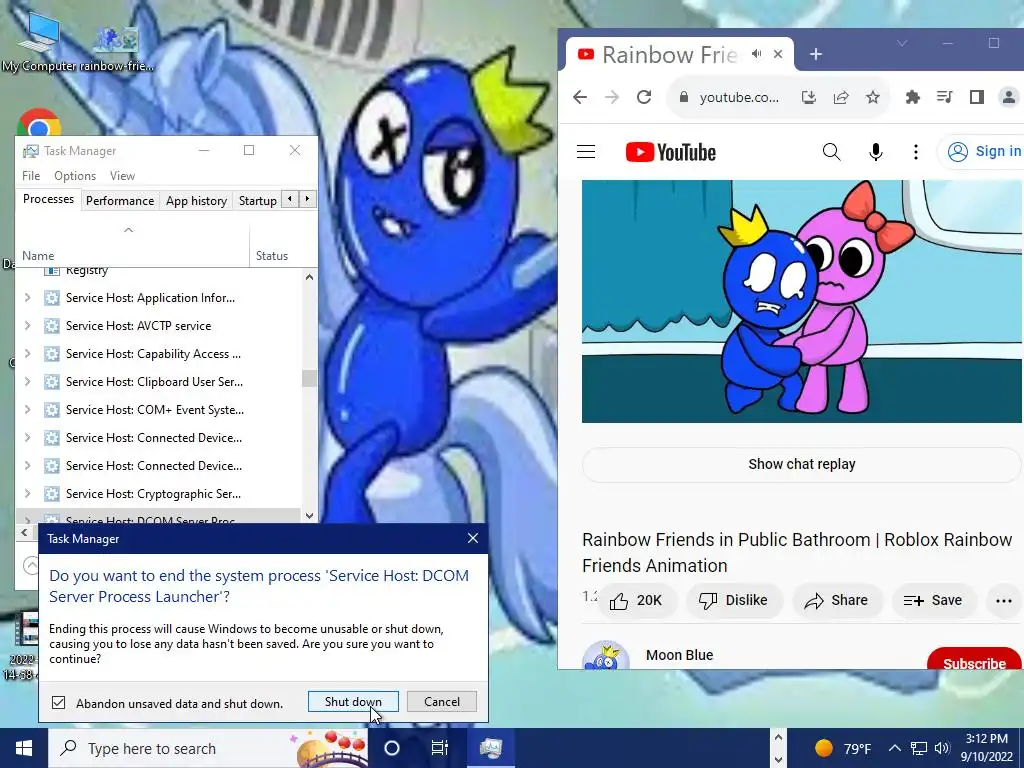Uncheck Abandon unsaved data and shut down
This screenshot has height=768, width=1024.
pyautogui.click(x=59, y=703)
